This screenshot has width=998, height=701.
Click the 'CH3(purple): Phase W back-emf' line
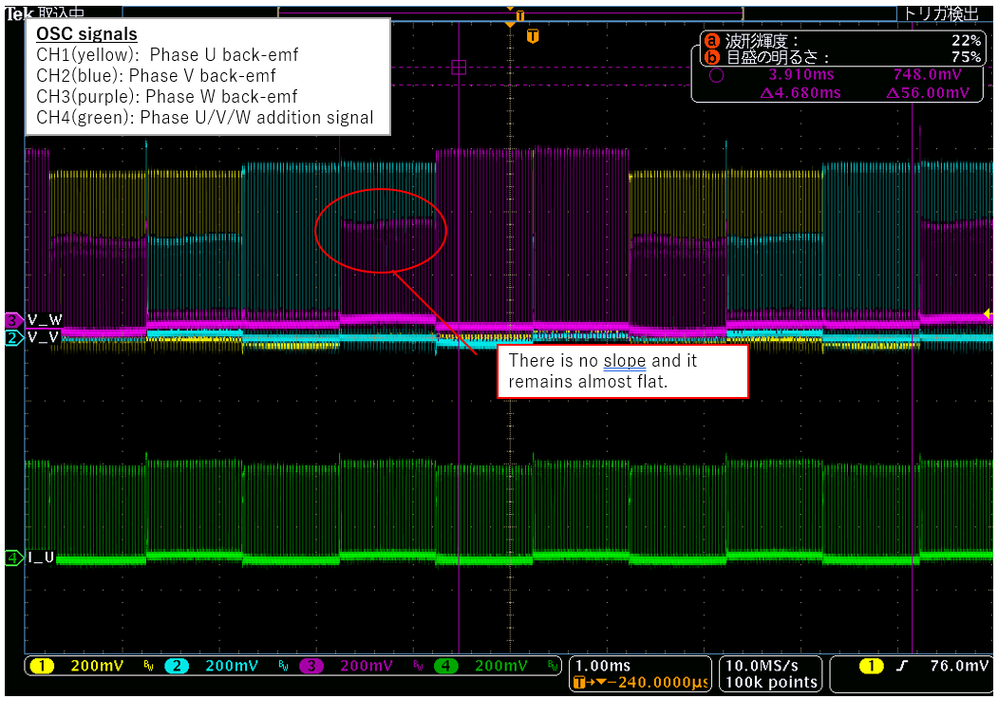point(167,97)
